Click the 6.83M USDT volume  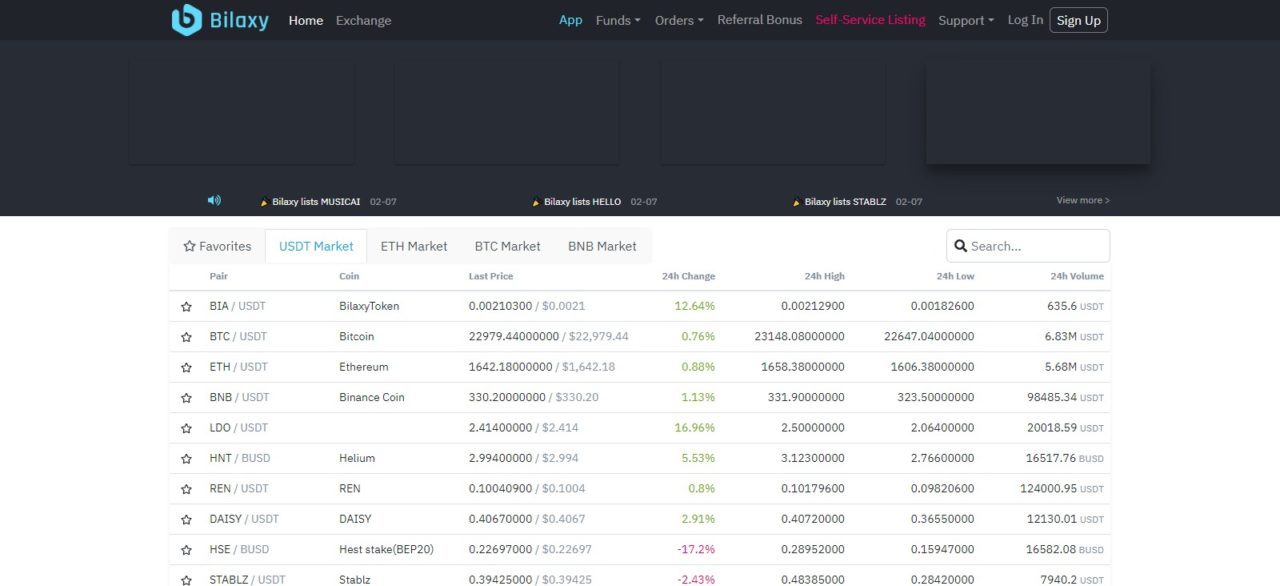coord(1074,336)
